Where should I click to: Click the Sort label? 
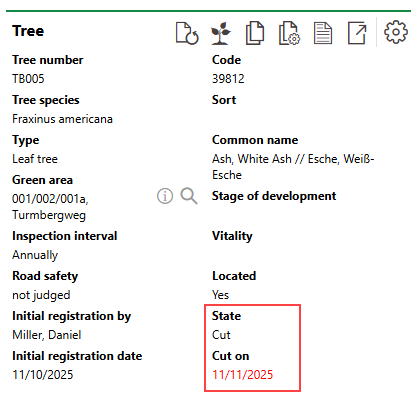point(224,100)
